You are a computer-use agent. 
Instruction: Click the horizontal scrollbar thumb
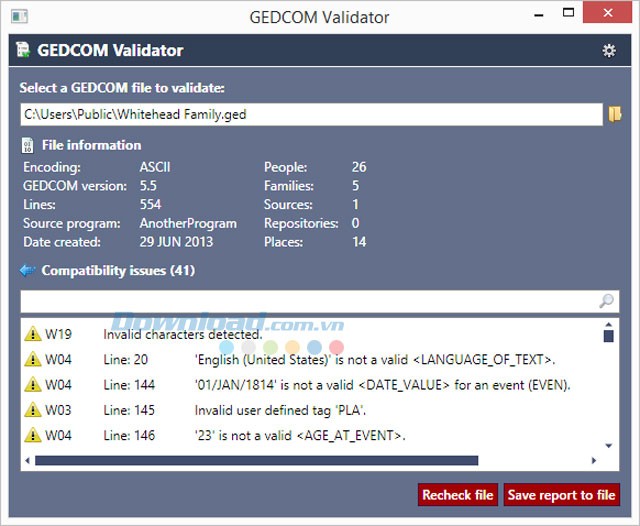coord(256,461)
